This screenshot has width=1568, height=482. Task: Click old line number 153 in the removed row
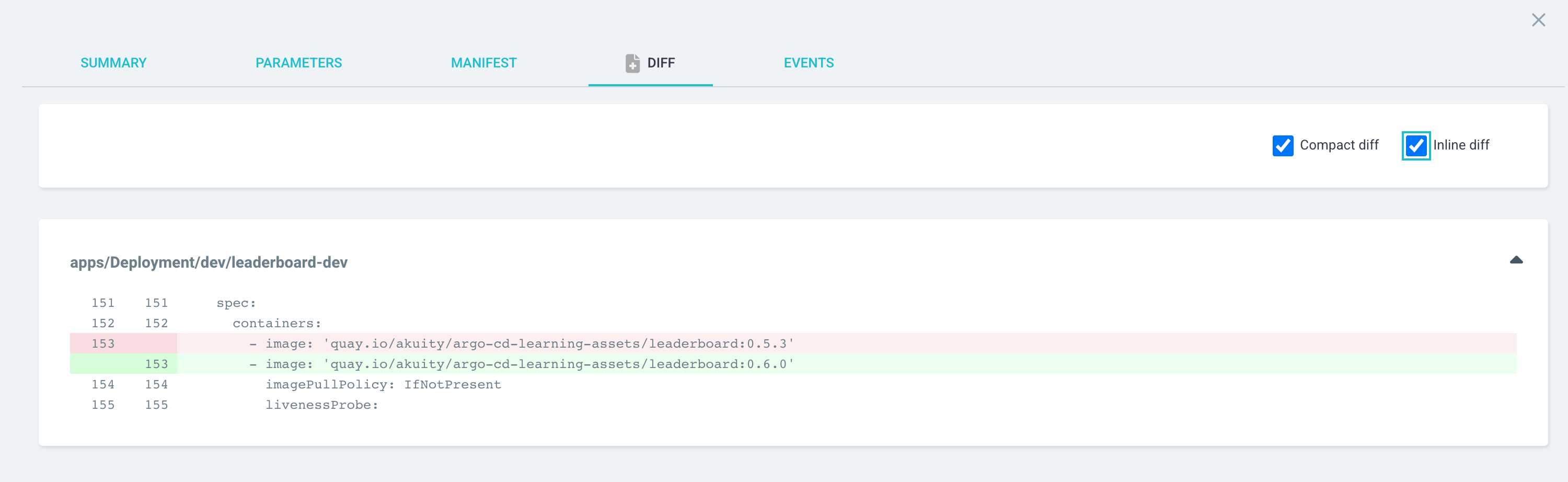coord(103,343)
